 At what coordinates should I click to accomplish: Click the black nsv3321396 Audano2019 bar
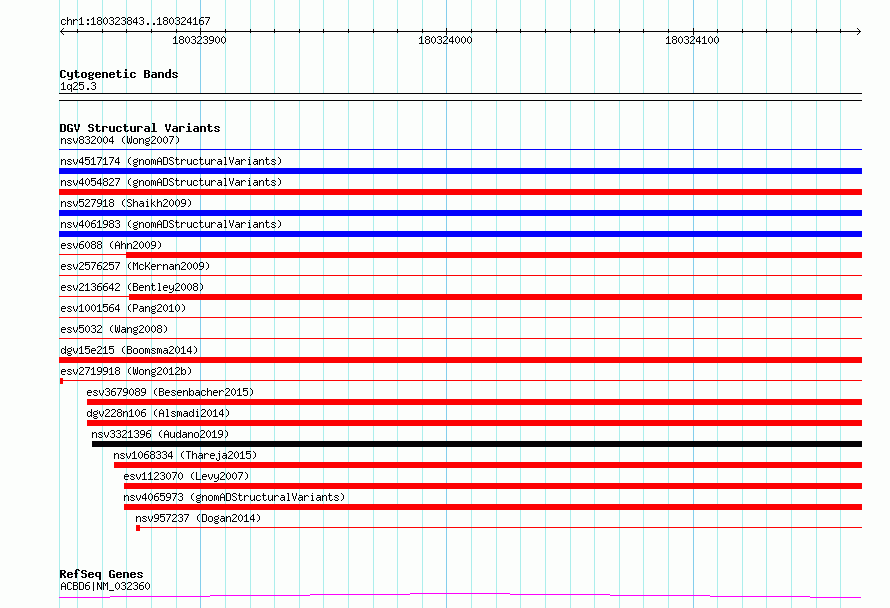tap(477, 444)
